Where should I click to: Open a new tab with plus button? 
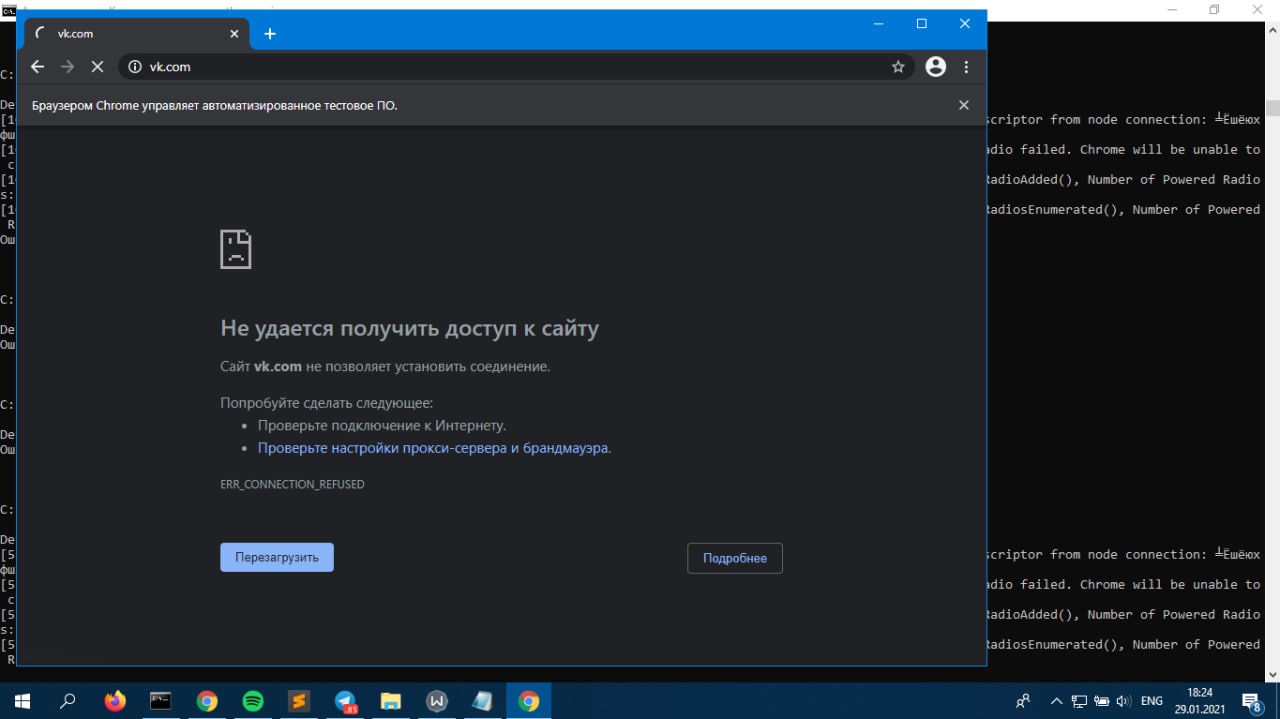(270, 34)
